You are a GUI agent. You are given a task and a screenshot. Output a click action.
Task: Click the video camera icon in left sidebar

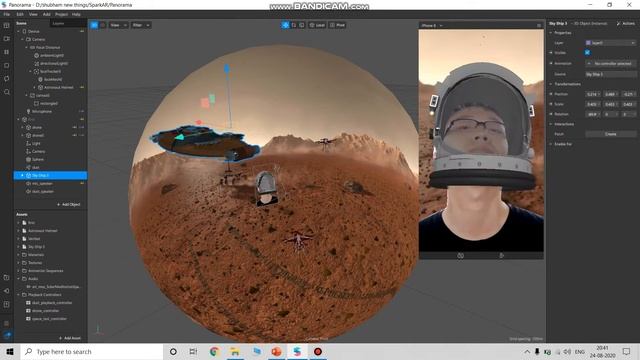[7, 39]
